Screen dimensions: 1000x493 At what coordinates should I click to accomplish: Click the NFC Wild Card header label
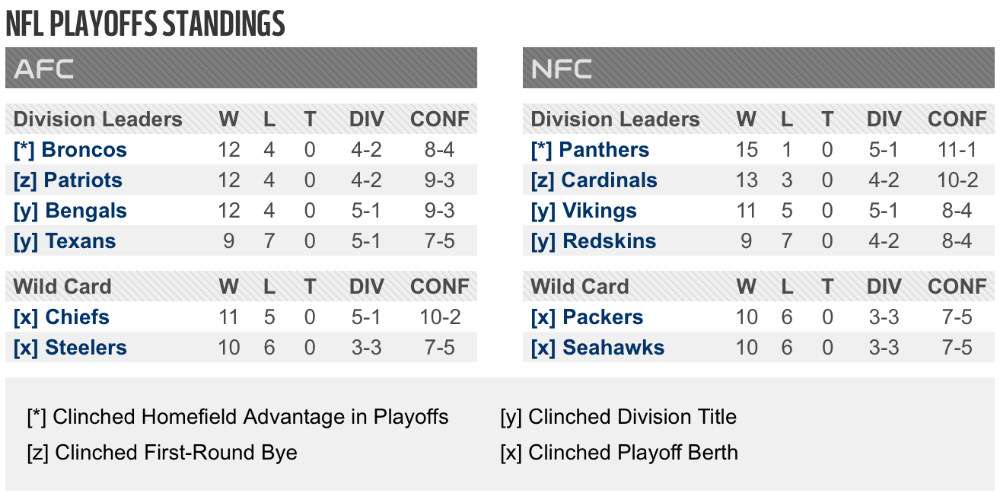click(x=579, y=287)
